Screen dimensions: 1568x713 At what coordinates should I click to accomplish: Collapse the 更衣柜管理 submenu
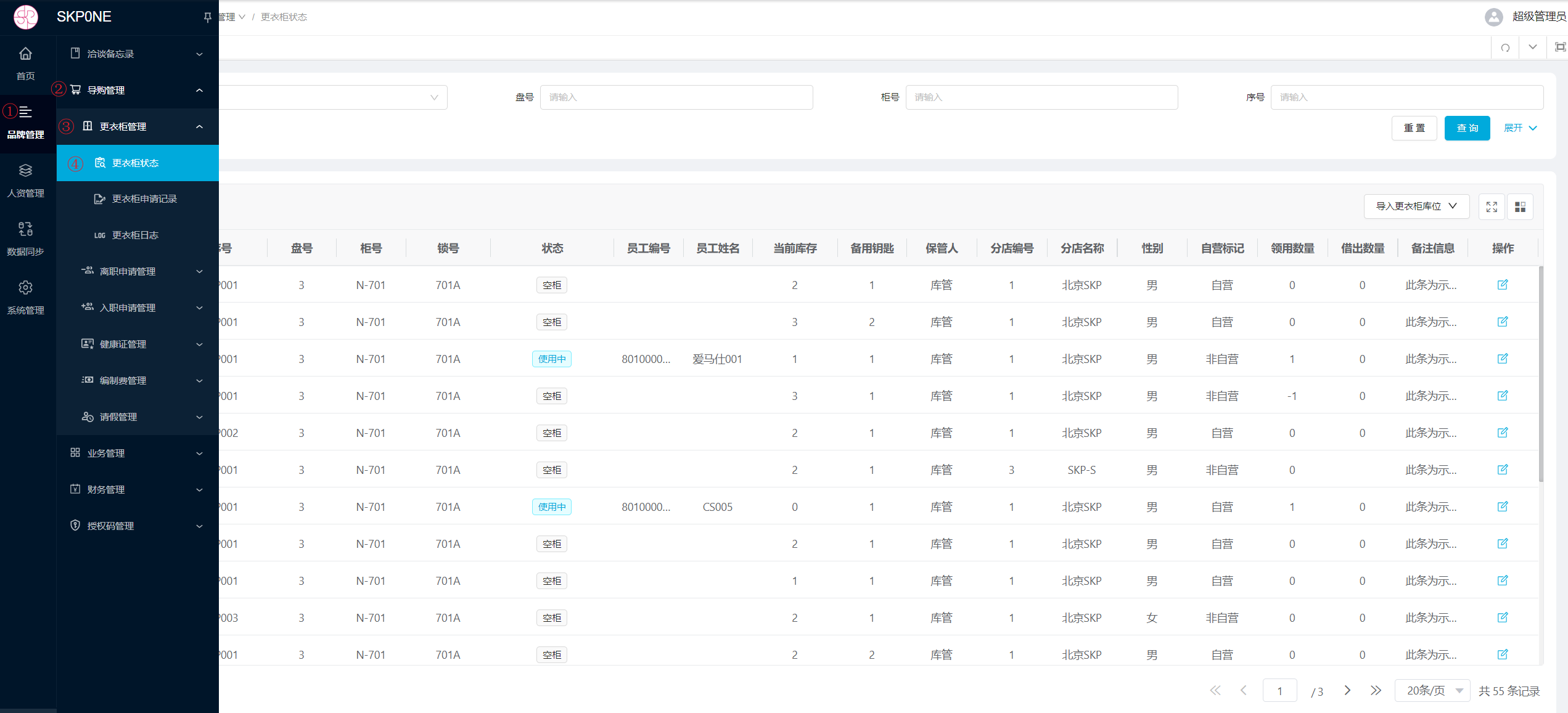coord(137,126)
